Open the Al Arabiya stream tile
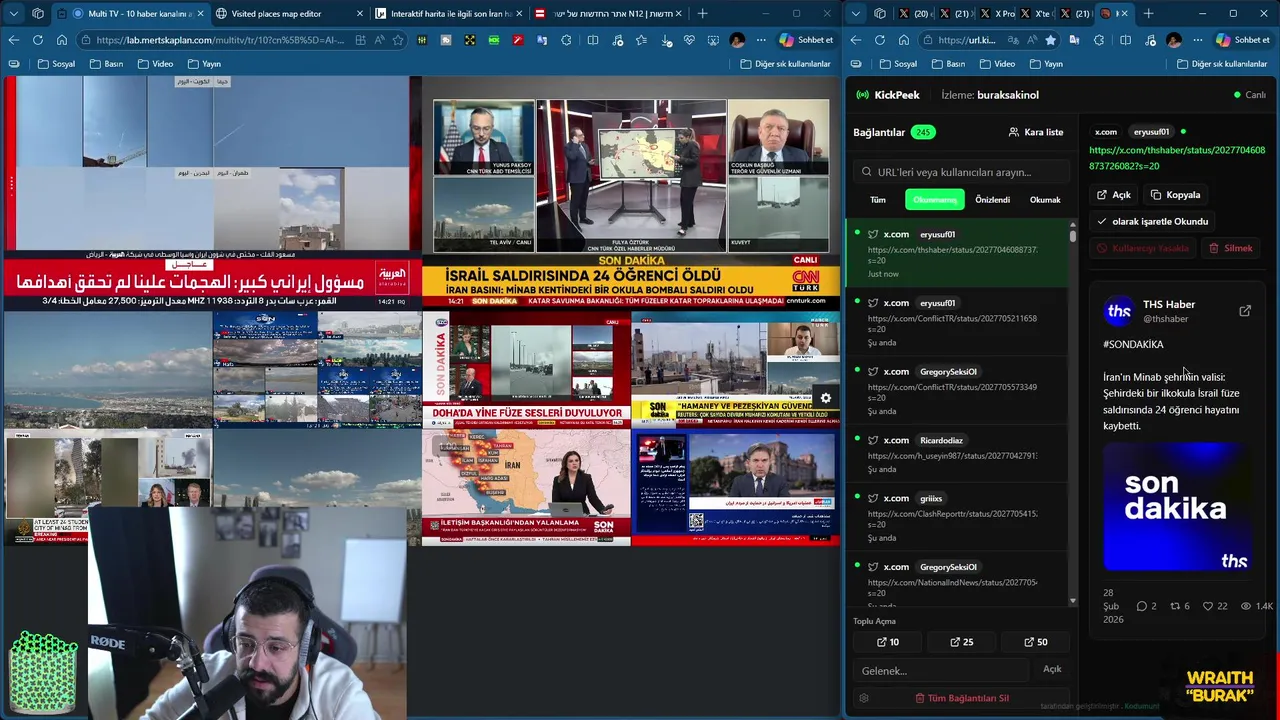 (212, 193)
